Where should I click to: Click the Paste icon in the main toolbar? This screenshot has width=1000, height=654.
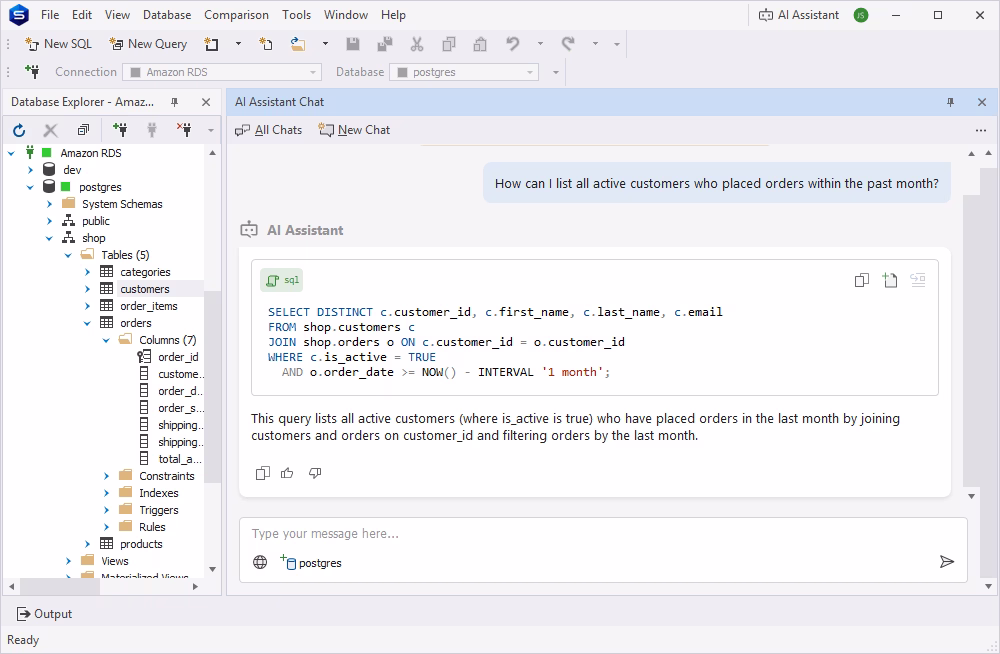pos(480,44)
